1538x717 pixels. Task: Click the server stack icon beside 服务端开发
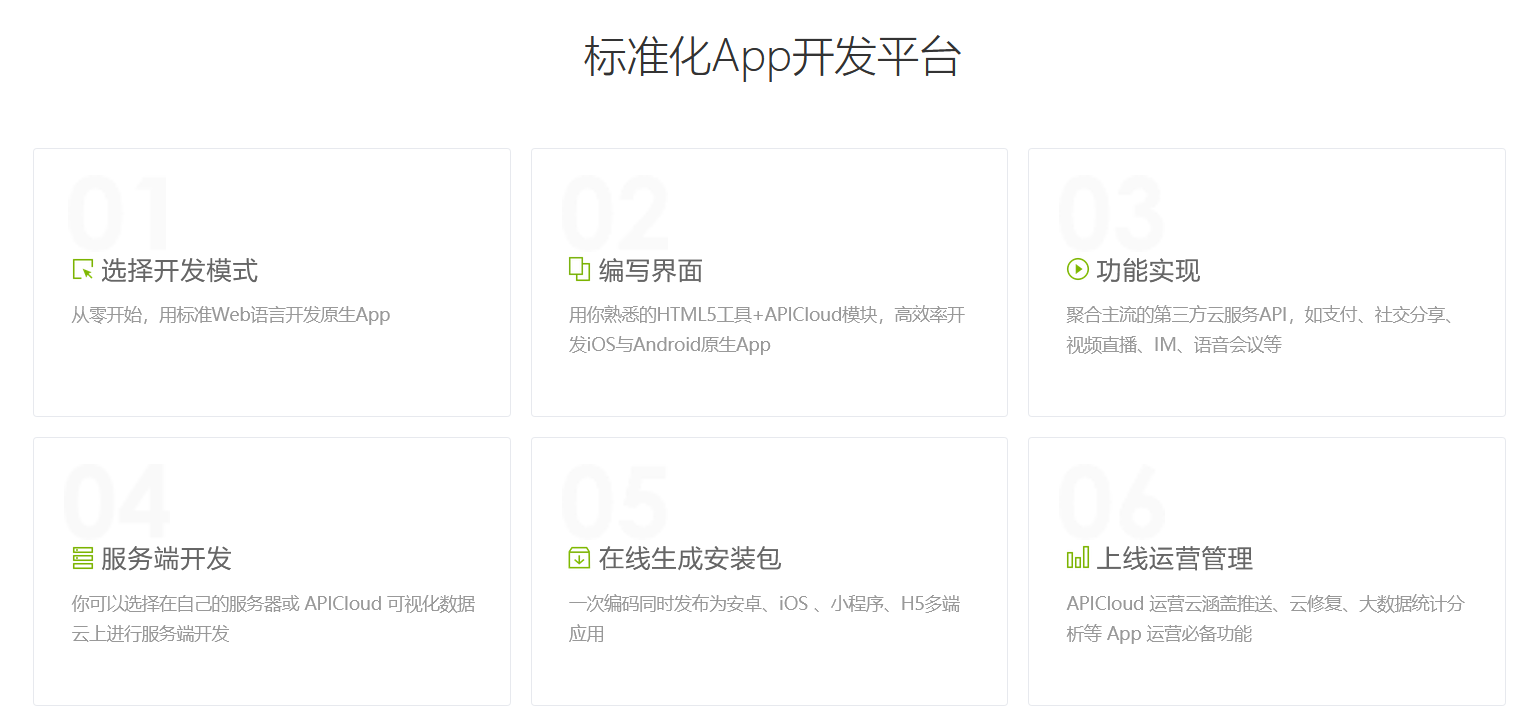coord(83,558)
